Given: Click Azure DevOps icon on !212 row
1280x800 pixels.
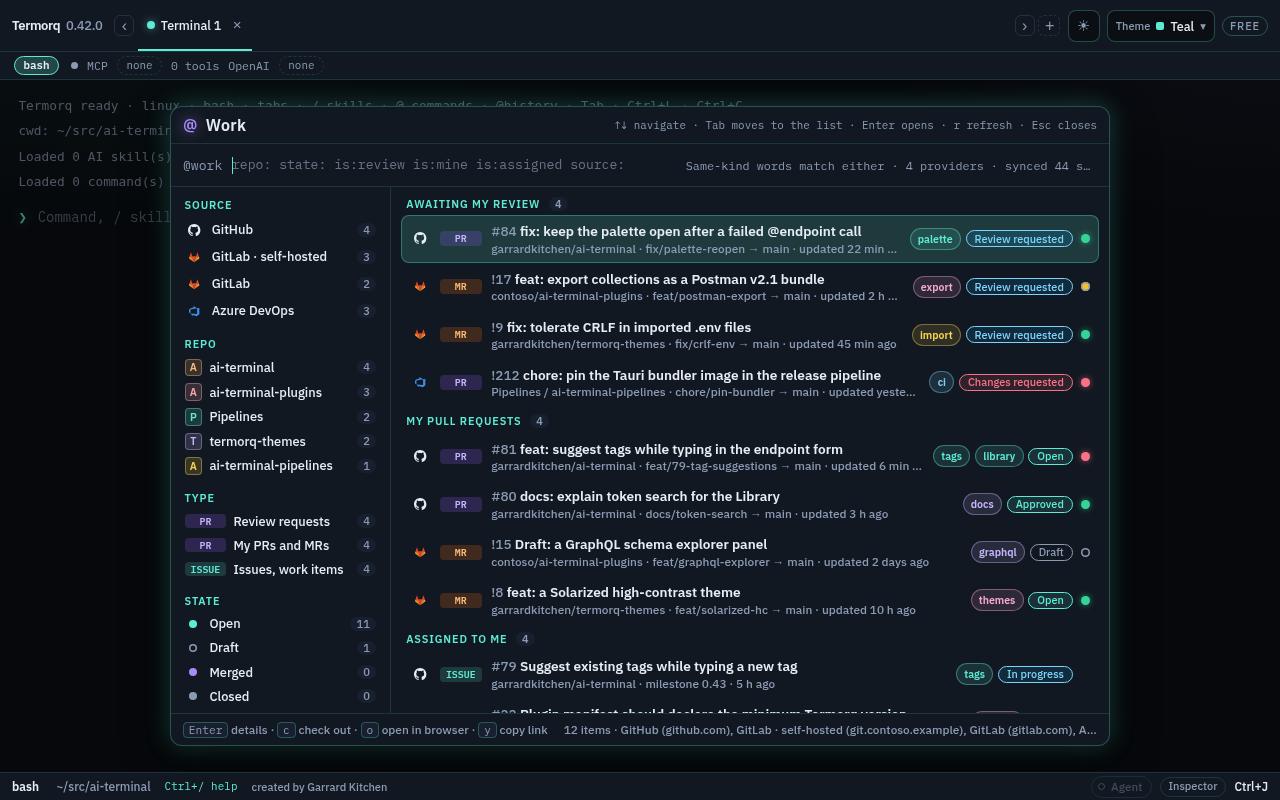Looking at the screenshot, I should 420,383.
